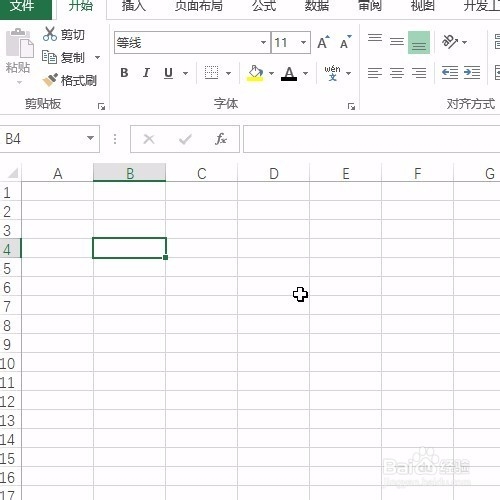Open the font size dropdown arrow
This screenshot has width=500, height=500.
click(x=303, y=42)
